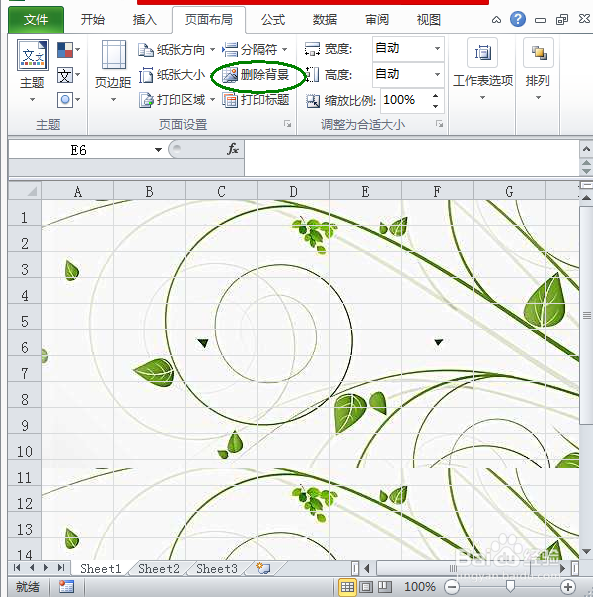The height and width of the screenshot is (597, 593).
Task: Switch to the 公式 tab
Action: pos(273,19)
